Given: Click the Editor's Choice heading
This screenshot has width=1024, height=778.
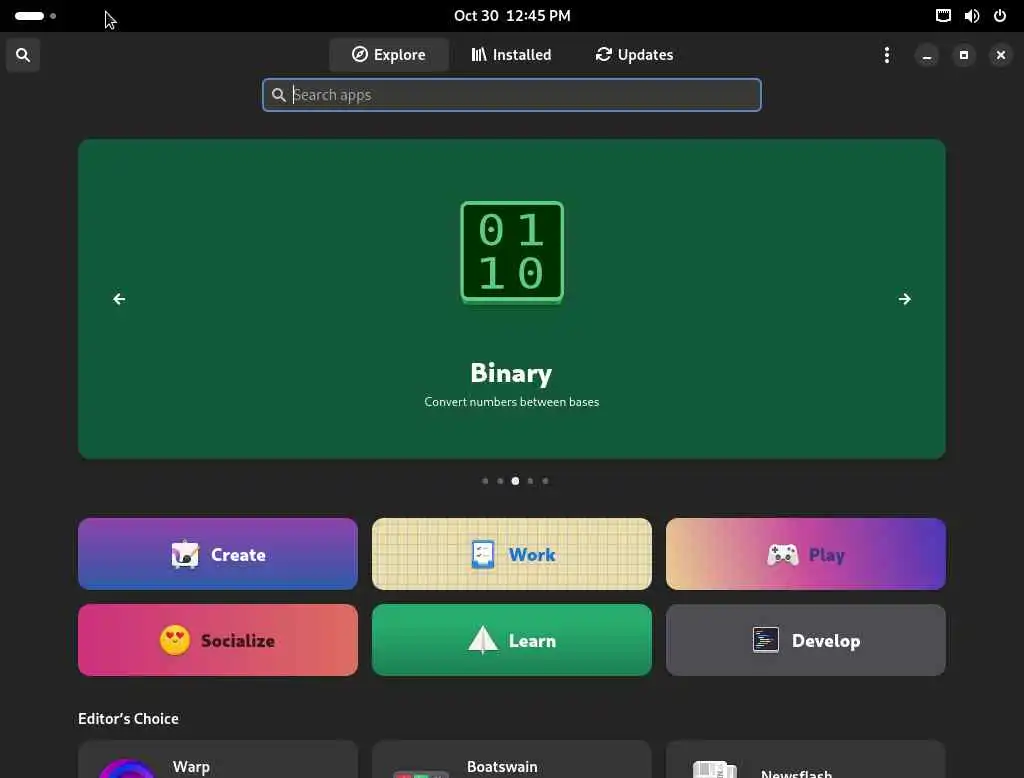Looking at the screenshot, I should click(x=128, y=719).
